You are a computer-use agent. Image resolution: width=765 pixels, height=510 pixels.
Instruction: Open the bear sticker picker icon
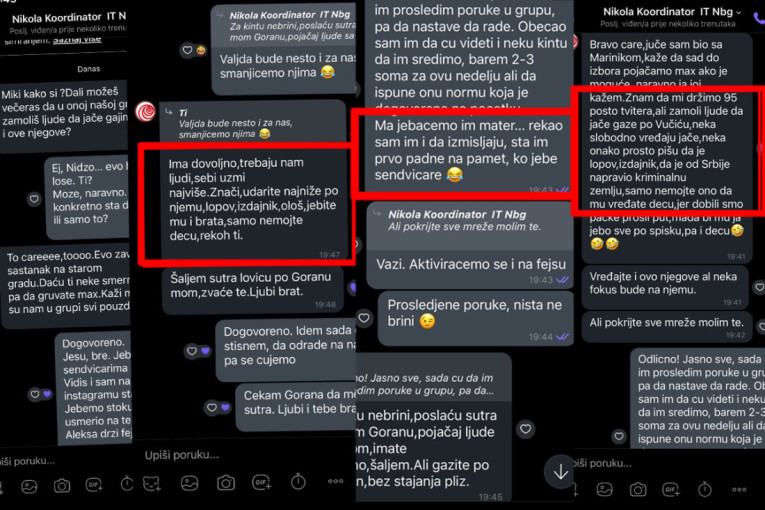click(152, 483)
